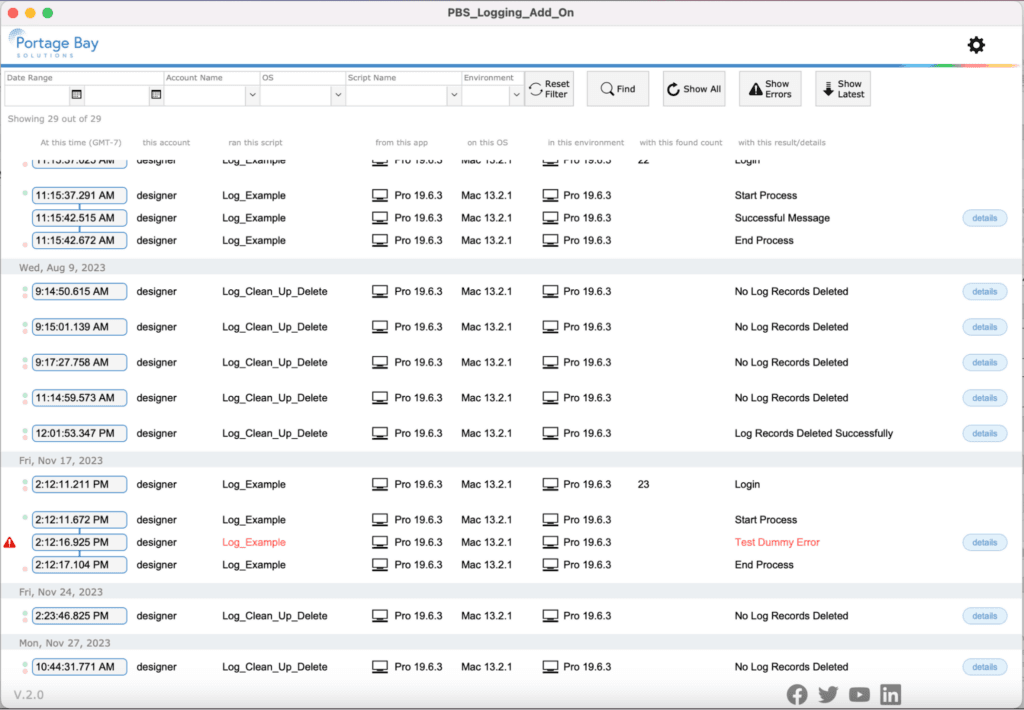
Task: Expand the Account Name filter dropdown
Action: (x=252, y=95)
